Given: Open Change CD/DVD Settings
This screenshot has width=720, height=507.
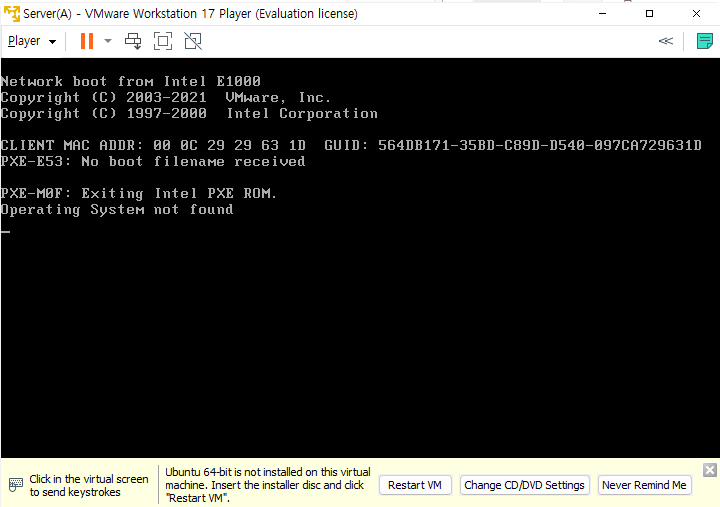Looking at the screenshot, I should pos(524,485).
